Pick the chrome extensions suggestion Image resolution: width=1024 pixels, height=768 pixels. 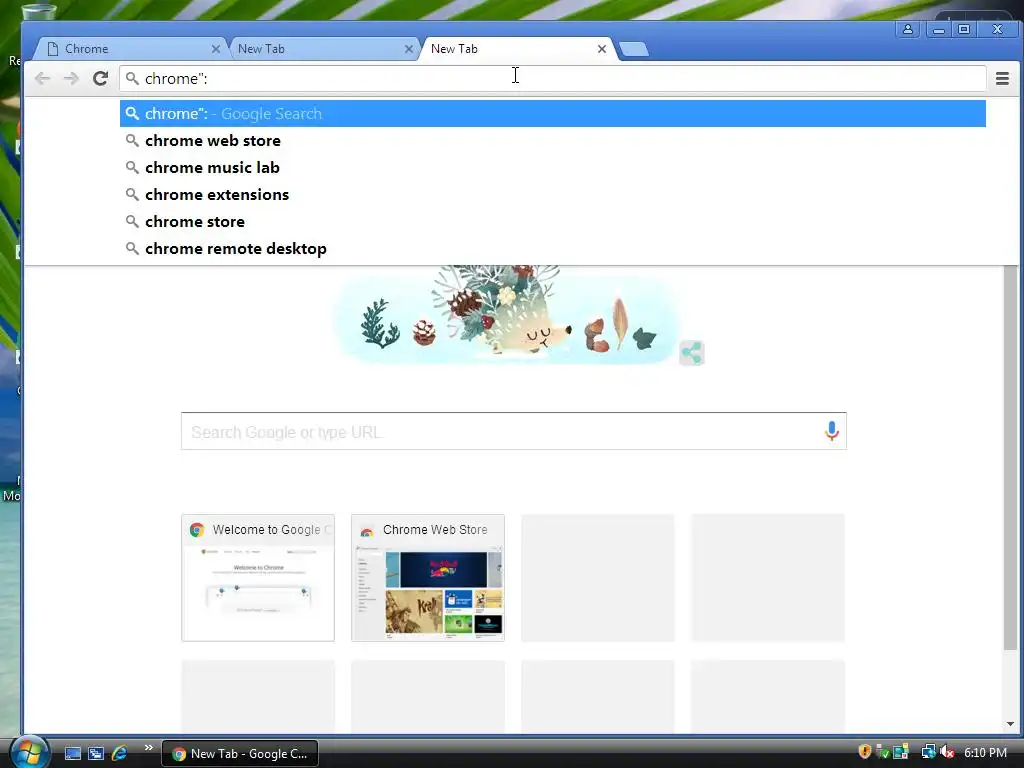coord(552,195)
